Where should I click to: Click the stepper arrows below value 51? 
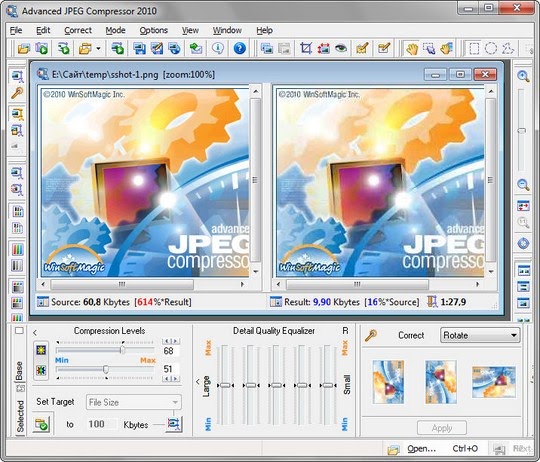[x=171, y=379]
